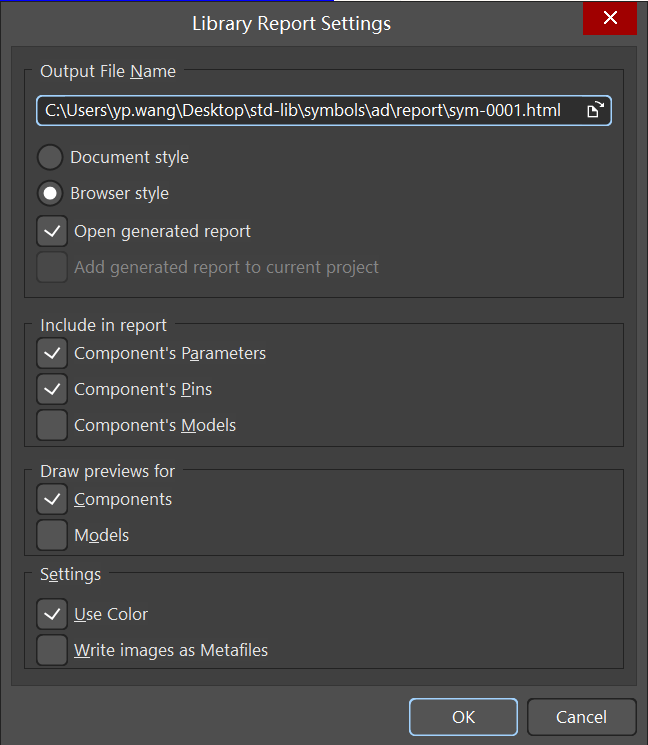Close the Library Report Settings dialog
The height and width of the screenshot is (745, 648).
(x=610, y=19)
